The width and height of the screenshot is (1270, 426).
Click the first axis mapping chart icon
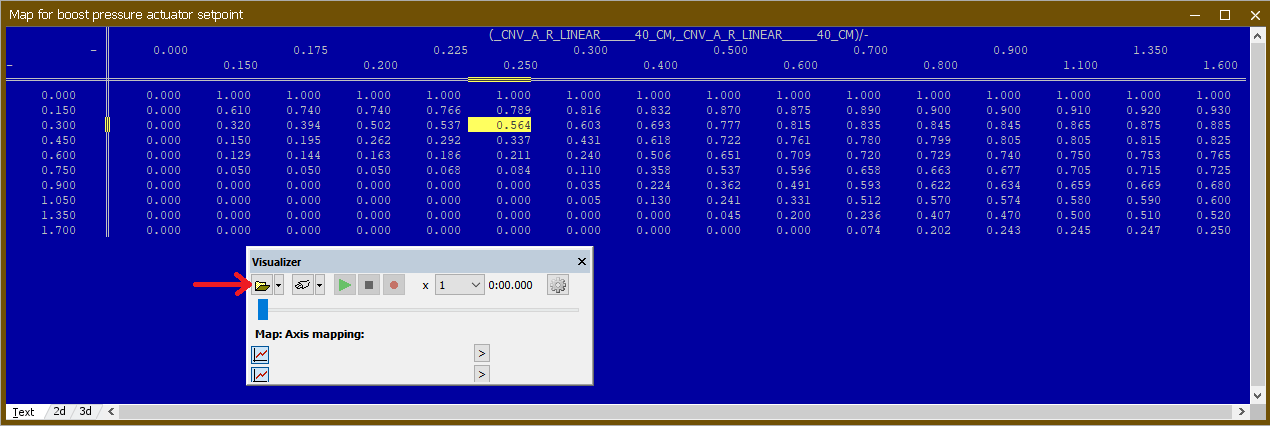click(x=260, y=354)
